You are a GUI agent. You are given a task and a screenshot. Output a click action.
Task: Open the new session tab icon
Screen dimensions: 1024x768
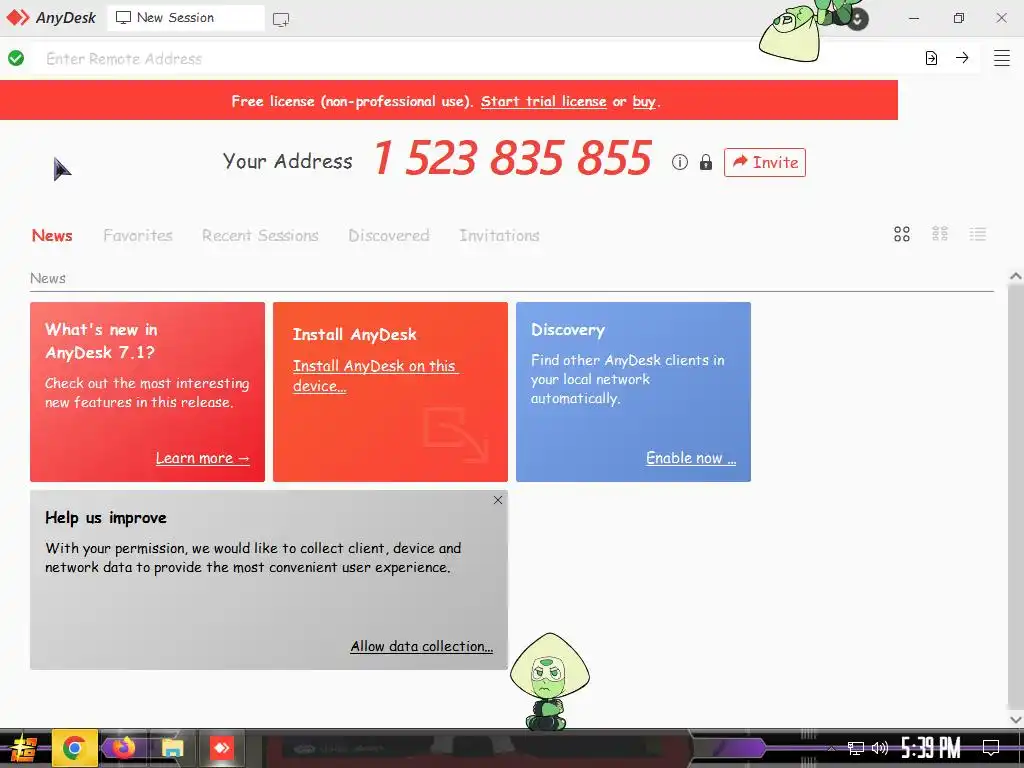click(281, 20)
